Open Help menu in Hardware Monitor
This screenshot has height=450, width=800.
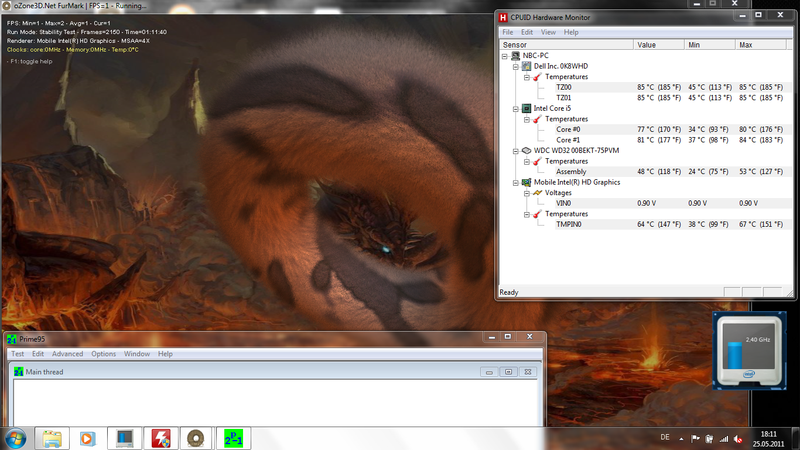571,32
